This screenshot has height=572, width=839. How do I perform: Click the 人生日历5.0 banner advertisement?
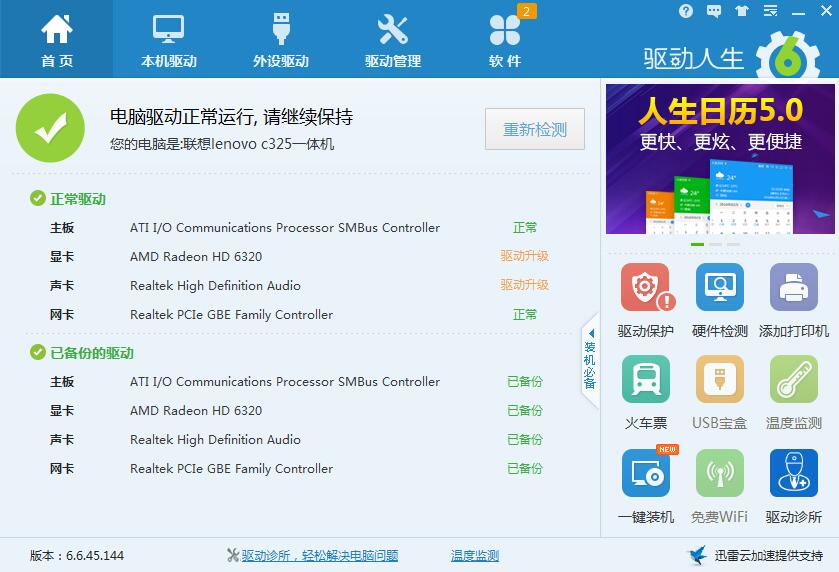(x=720, y=159)
